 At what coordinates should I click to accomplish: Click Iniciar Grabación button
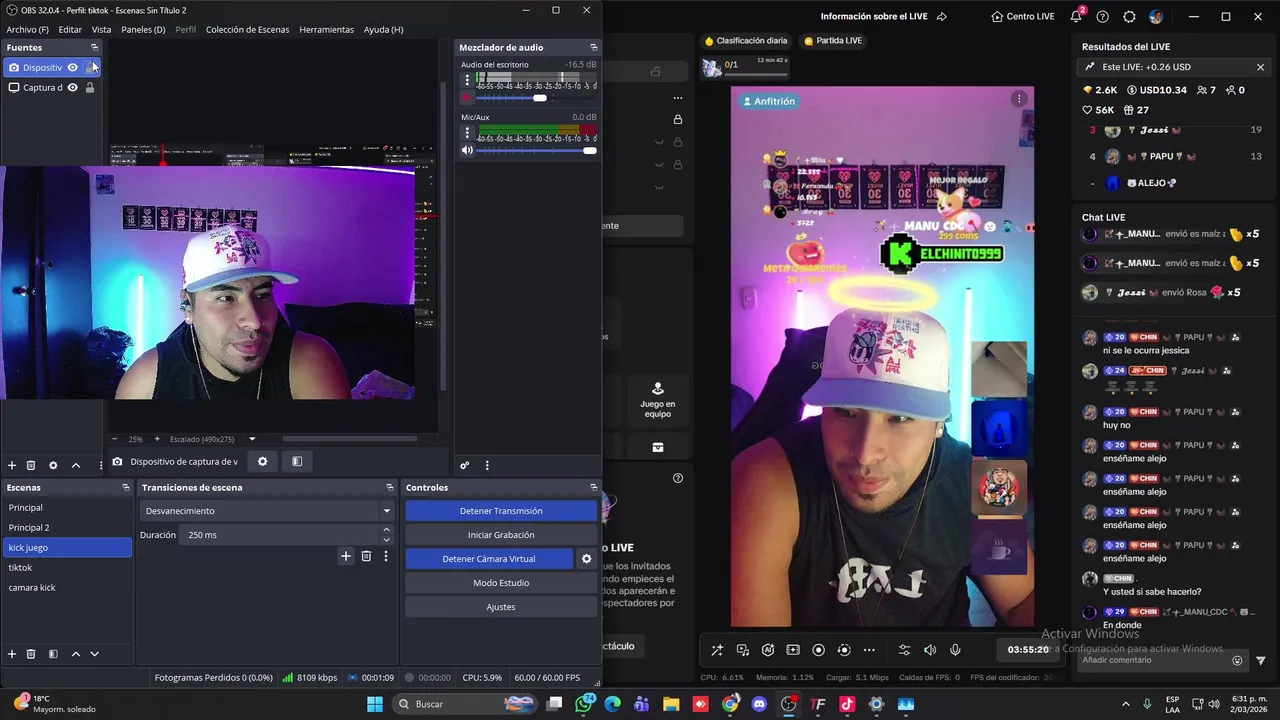501,535
